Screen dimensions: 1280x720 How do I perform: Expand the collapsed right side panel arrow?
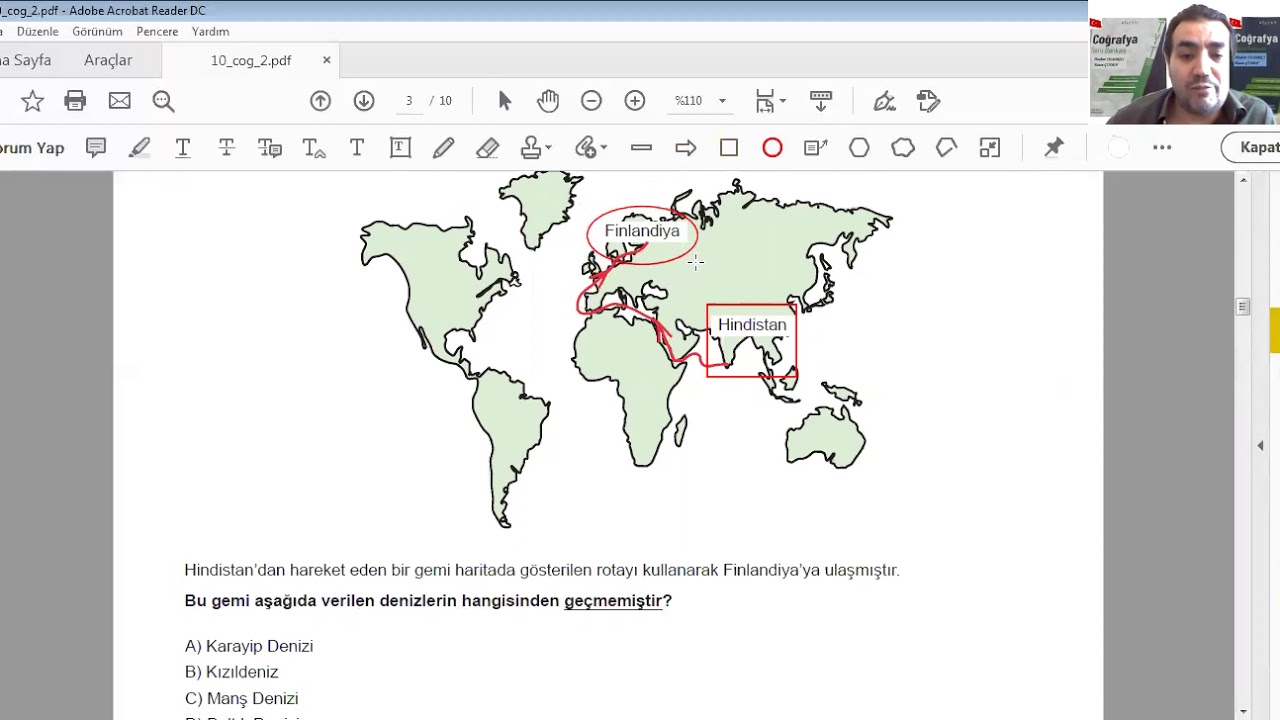point(1260,445)
